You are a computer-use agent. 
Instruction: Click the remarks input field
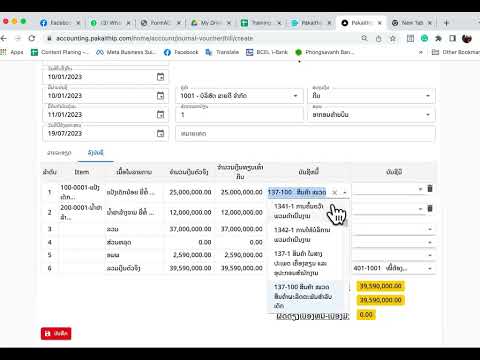coord(305,133)
